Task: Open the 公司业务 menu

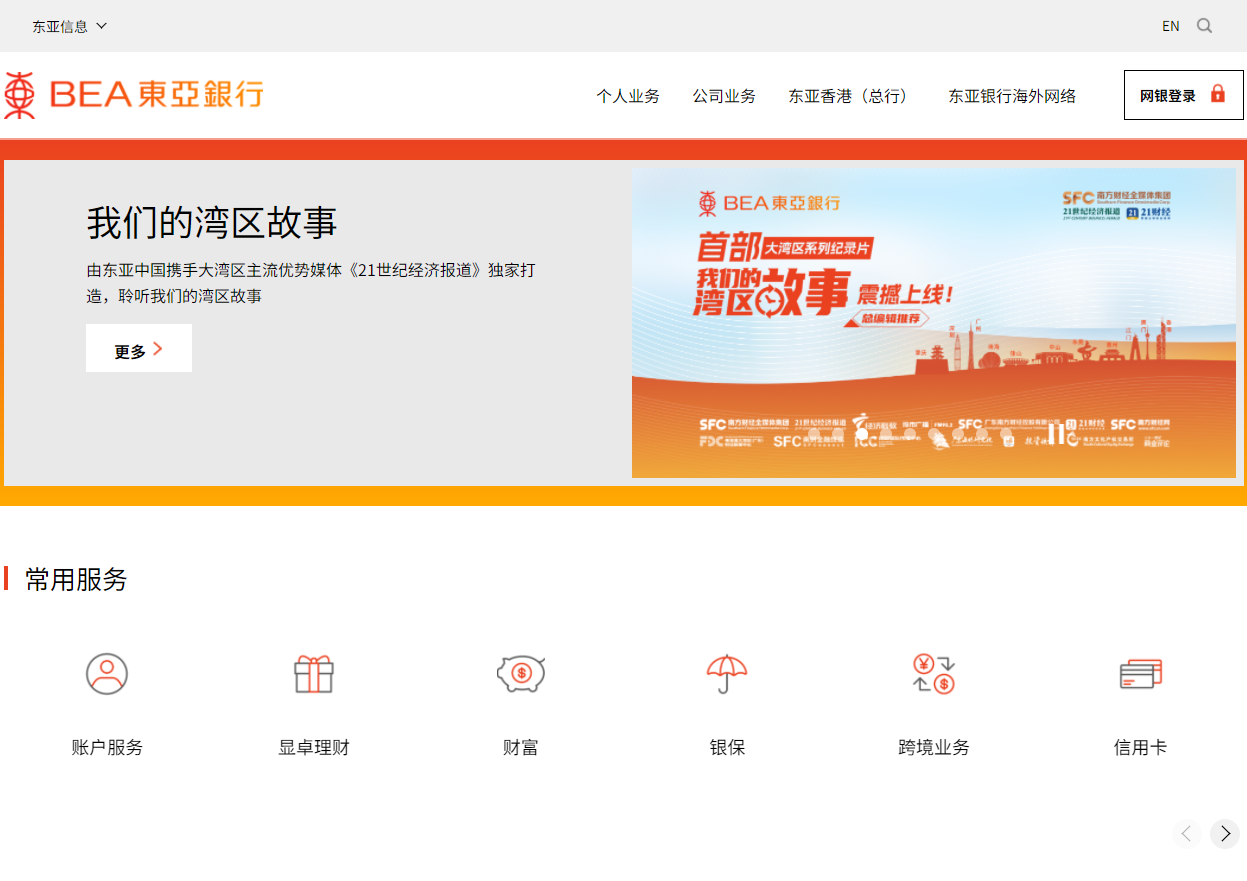Action: pyautogui.click(x=724, y=96)
